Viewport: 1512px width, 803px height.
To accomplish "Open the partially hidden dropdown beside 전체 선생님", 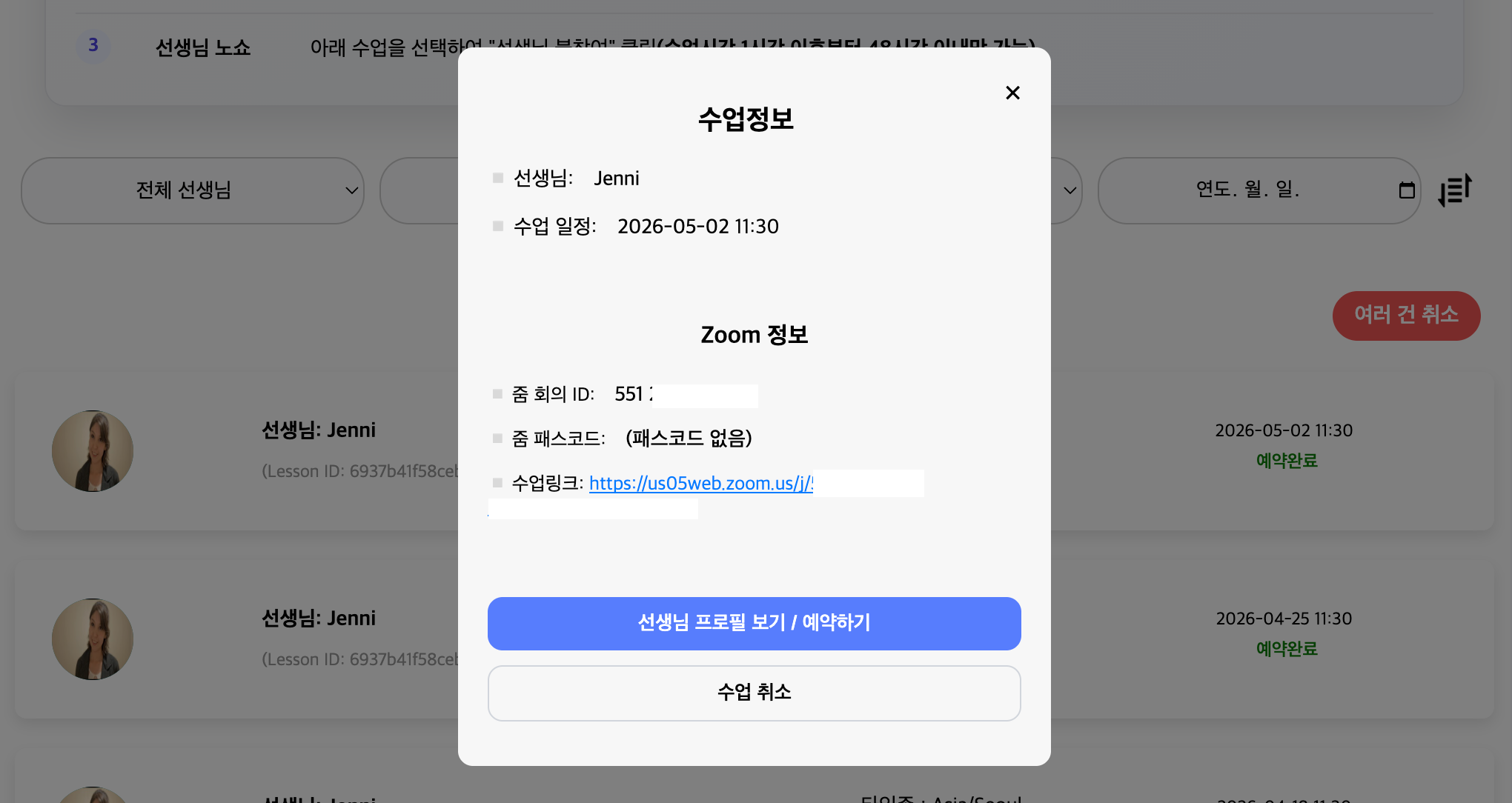I will click(419, 190).
